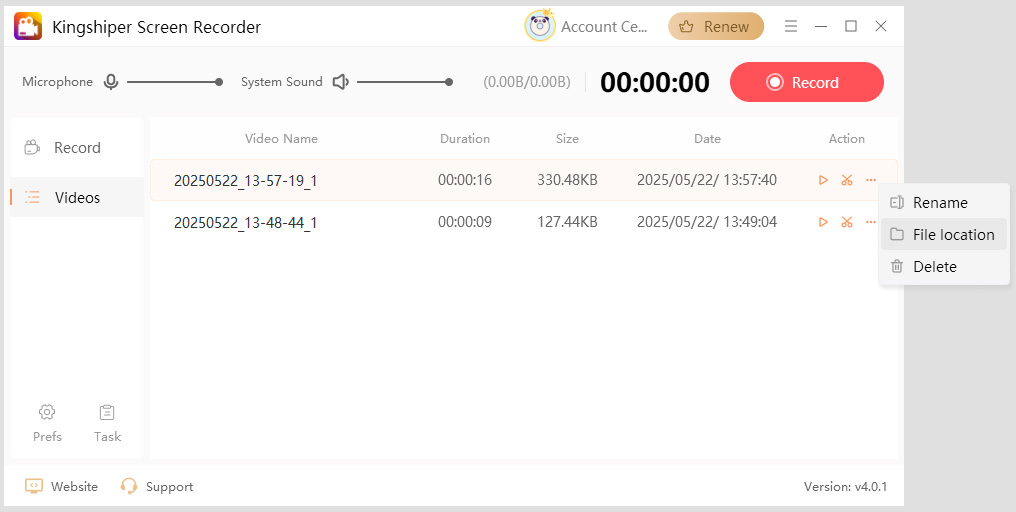Adjust the System Sound volume slider
This screenshot has width=1016, height=512.
click(405, 82)
